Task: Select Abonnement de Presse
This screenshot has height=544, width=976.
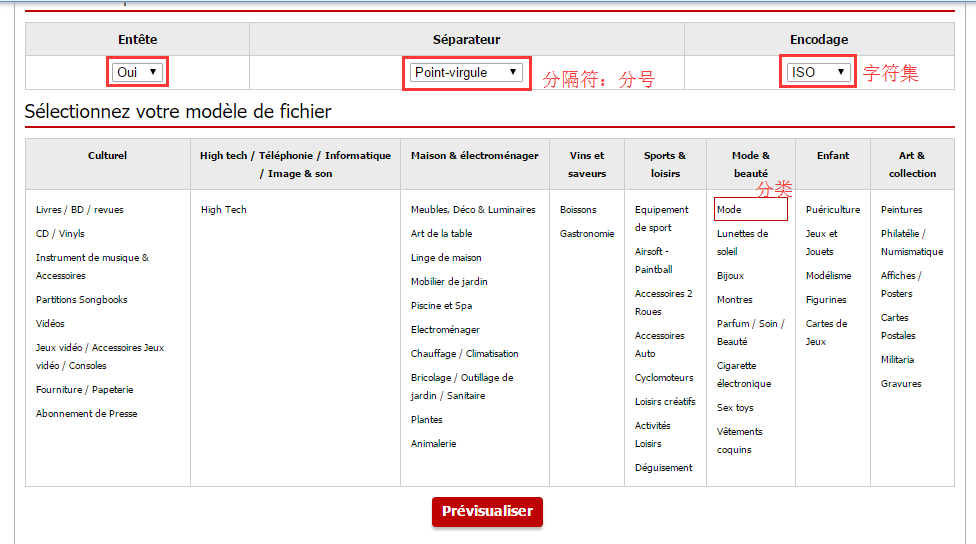Action: pos(87,414)
